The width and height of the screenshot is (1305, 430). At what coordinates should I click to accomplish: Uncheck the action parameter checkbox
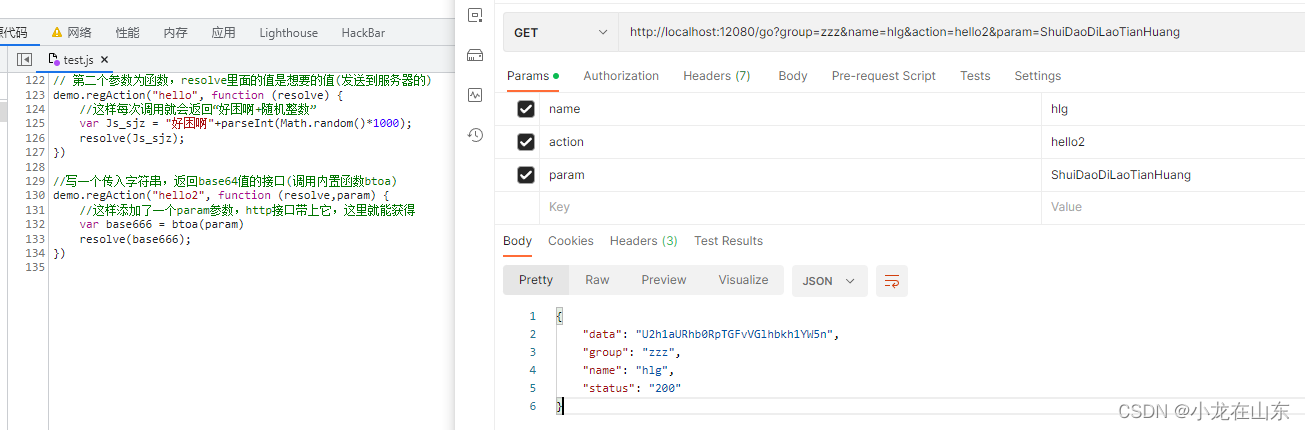pos(526,142)
